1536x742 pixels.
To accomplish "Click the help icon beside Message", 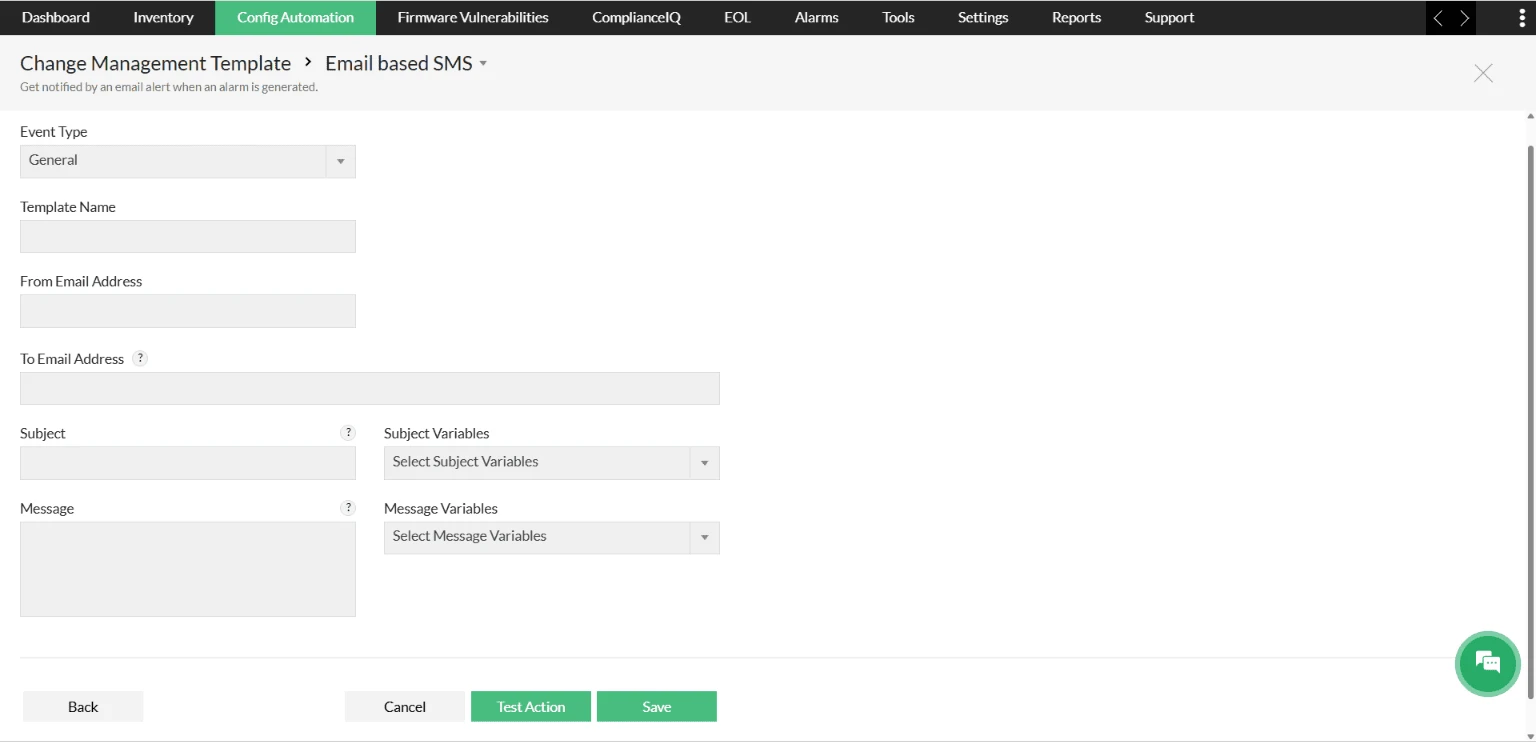I will point(348,508).
